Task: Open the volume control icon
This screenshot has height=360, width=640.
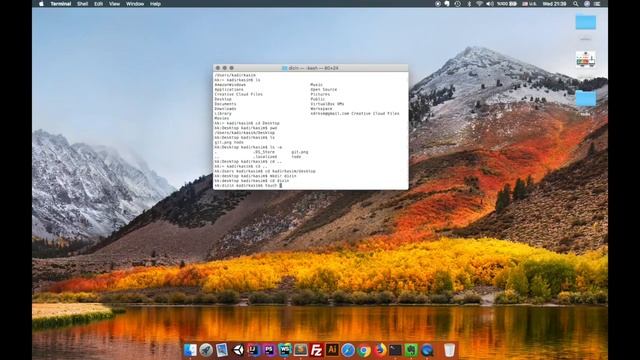Action: pyautogui.click(x=490, y=4)
